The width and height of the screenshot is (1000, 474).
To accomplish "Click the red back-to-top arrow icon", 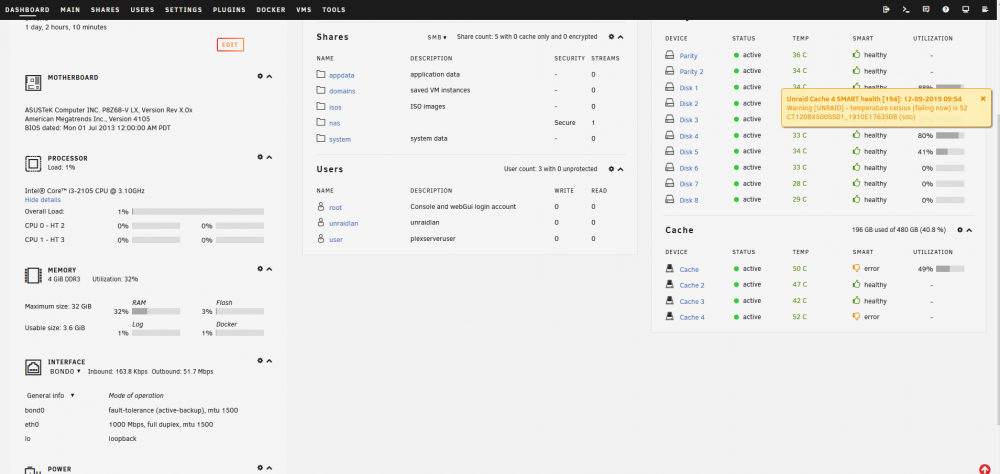I will click(x=986, y=469).
